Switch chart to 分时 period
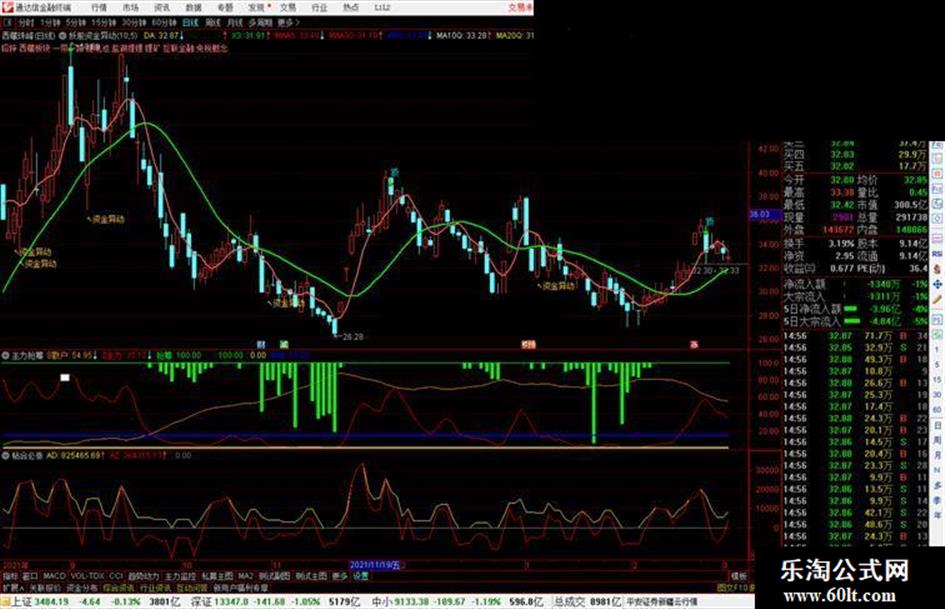Image resolution: width=945 pixels, height=609 pixels. pyautogui.click(x=25, y=22)
